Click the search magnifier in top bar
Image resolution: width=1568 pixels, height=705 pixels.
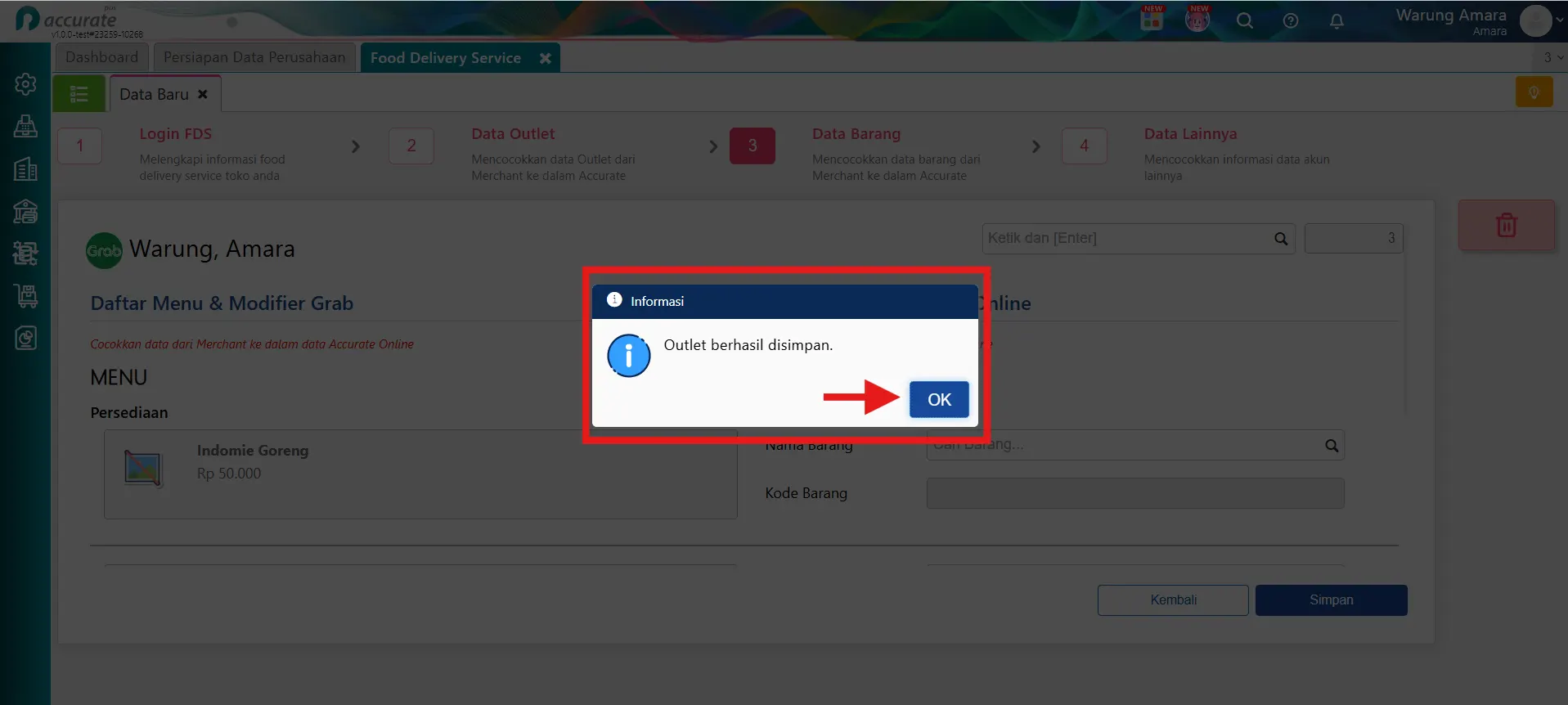(1245, 21)
